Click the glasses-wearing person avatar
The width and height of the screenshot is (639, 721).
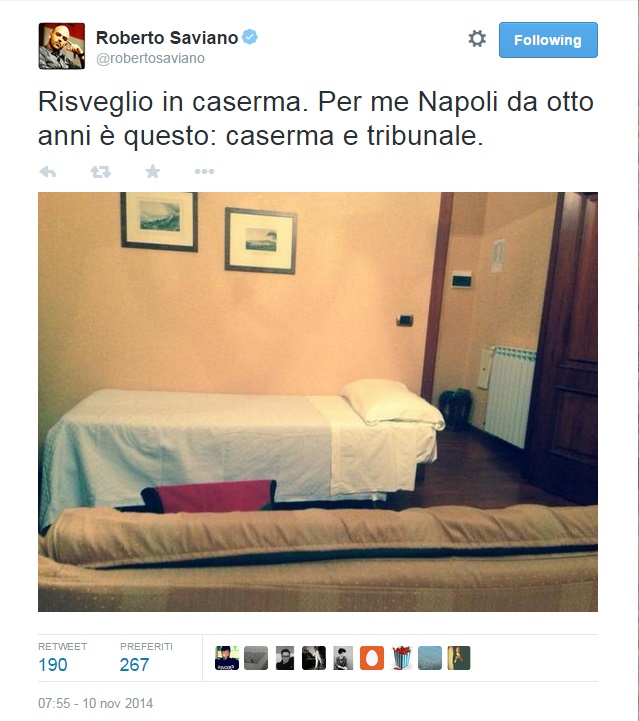click(285, 658)
